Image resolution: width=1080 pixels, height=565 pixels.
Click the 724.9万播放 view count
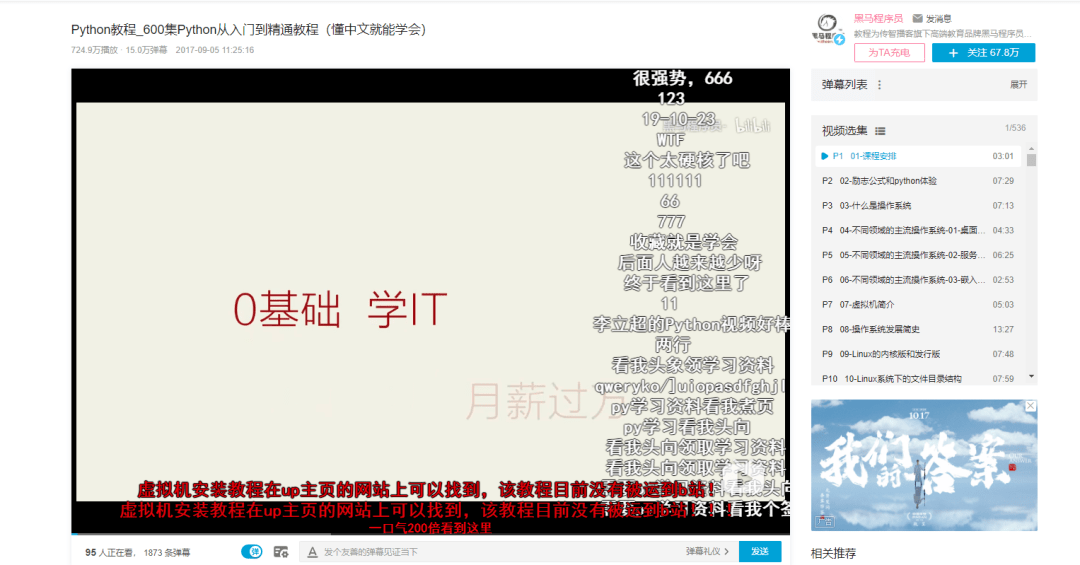click(x=94, y=50)
